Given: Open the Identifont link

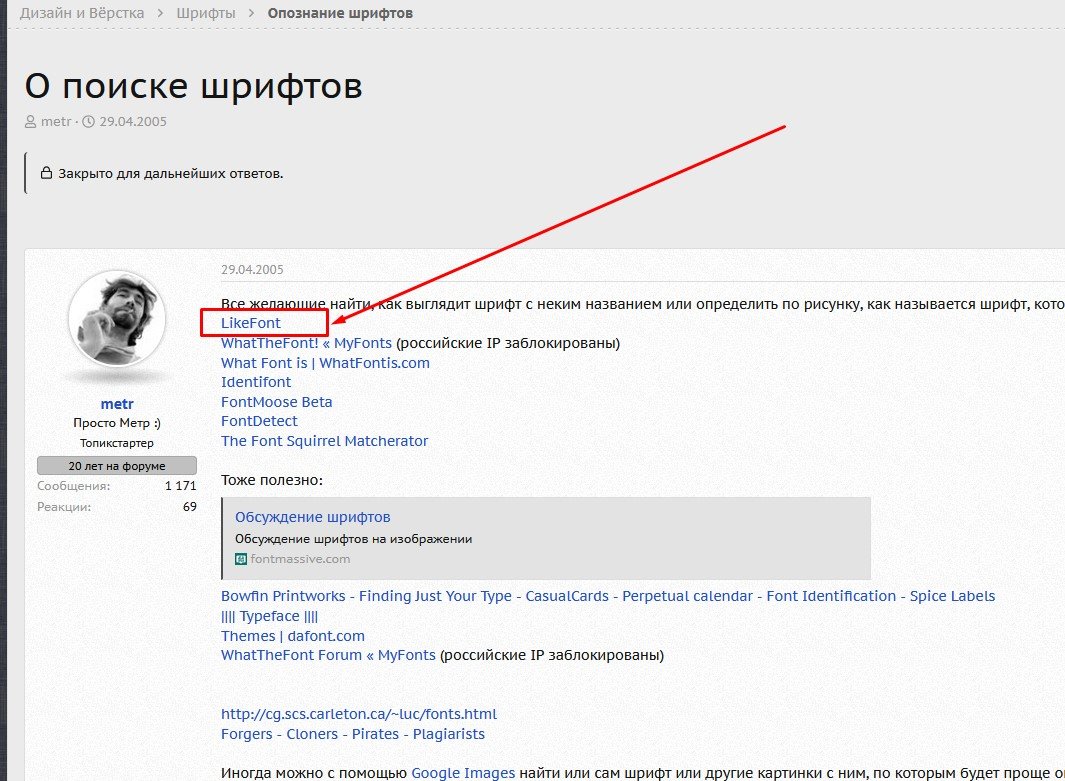Looking at the screenshot, I should coord(255,382).
